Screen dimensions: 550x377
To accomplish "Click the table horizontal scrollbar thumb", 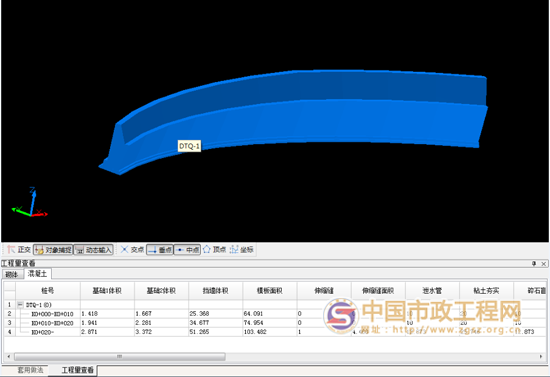I will 120,357.
